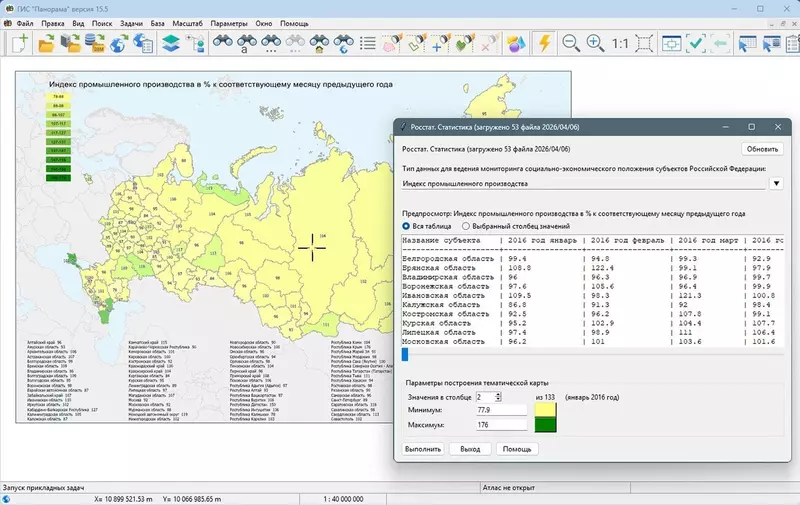Pick the yellow minimum color swatch
Image resolution: width=800 pixels, height=505 pixels.
[545, 410]
